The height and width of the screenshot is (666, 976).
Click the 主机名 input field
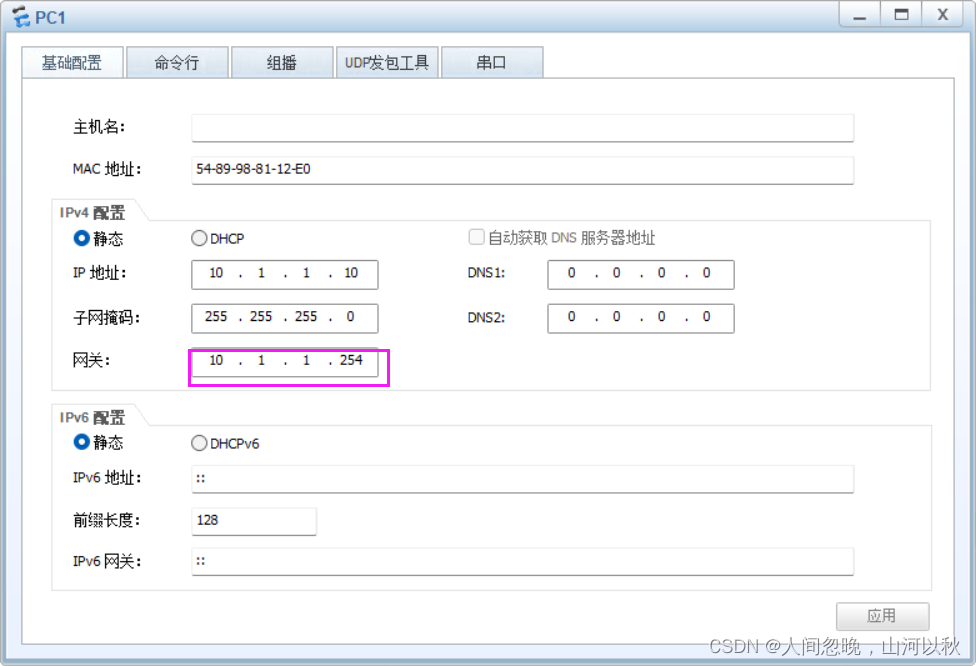point(522,128)
